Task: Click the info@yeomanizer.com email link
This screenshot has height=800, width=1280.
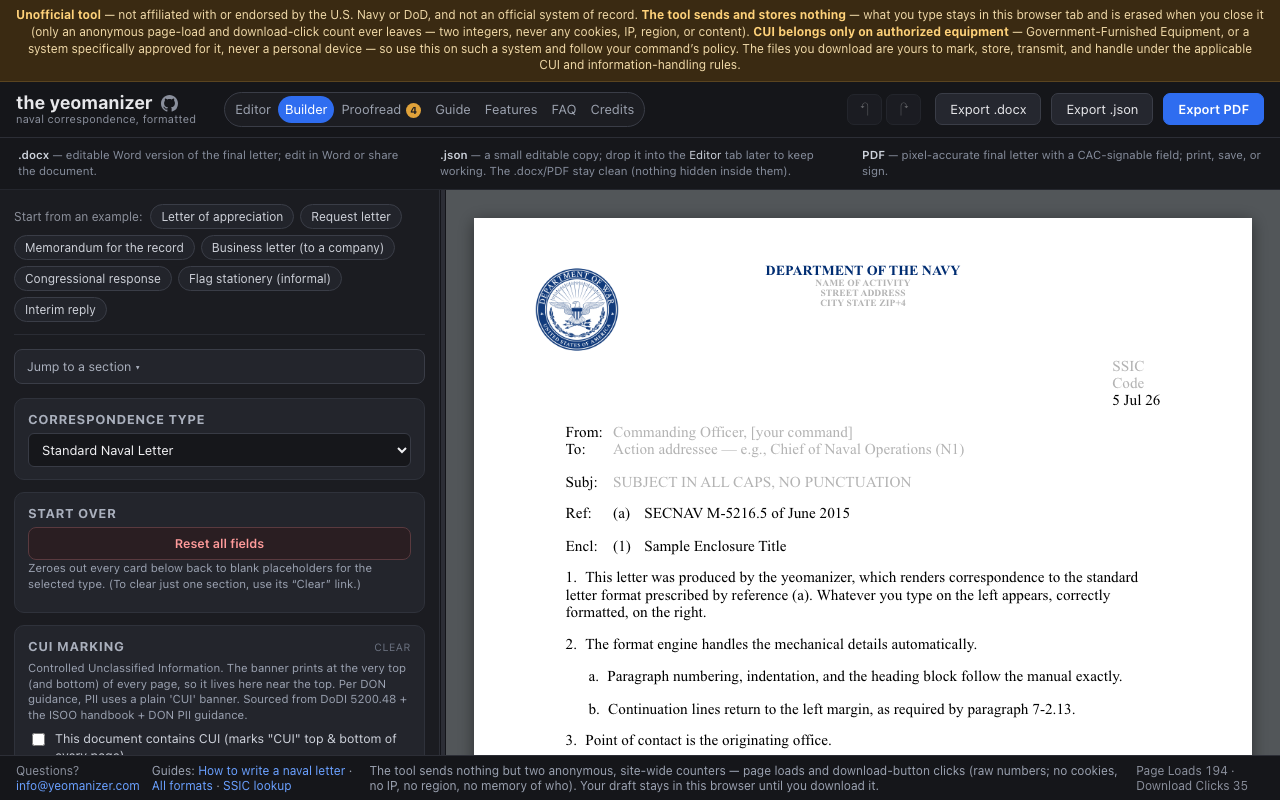Action: [78, 786]
